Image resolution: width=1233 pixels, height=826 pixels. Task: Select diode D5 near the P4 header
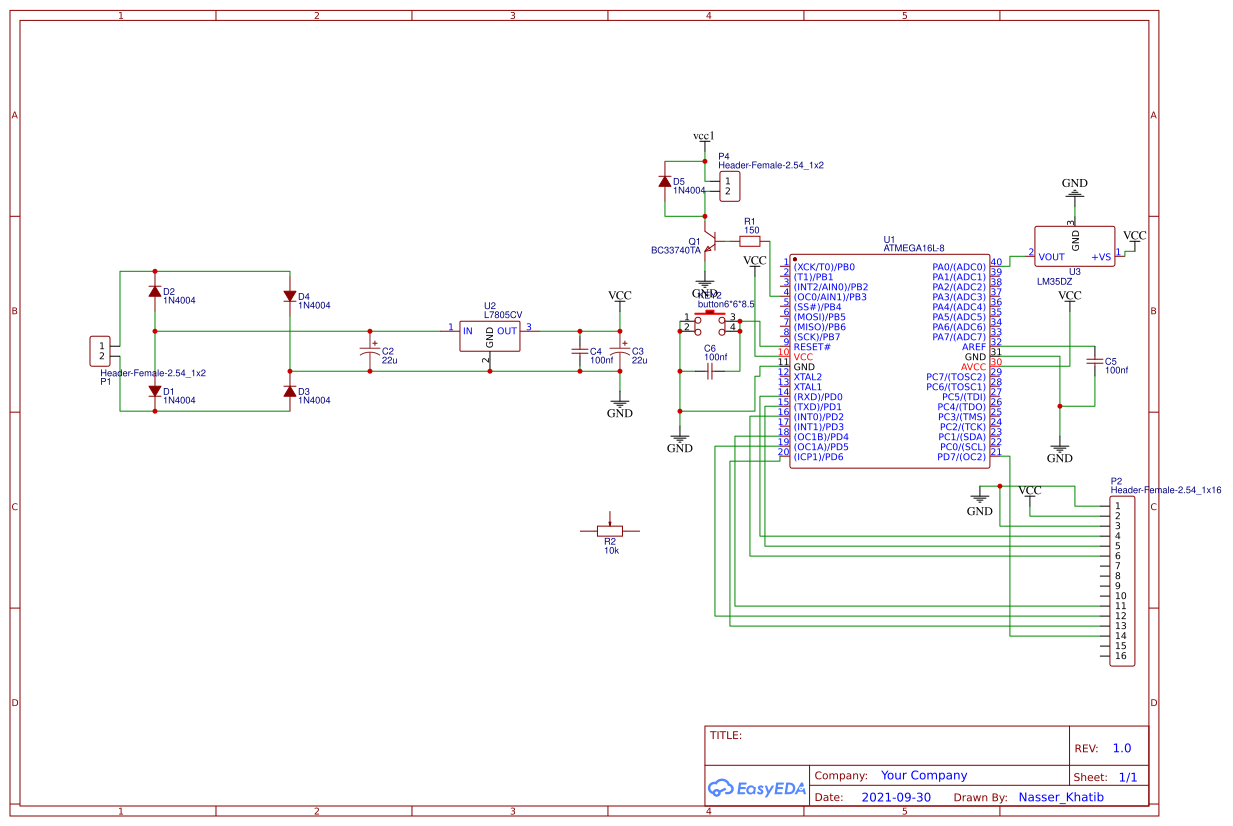pyautogui.click(x=666, y=183)
